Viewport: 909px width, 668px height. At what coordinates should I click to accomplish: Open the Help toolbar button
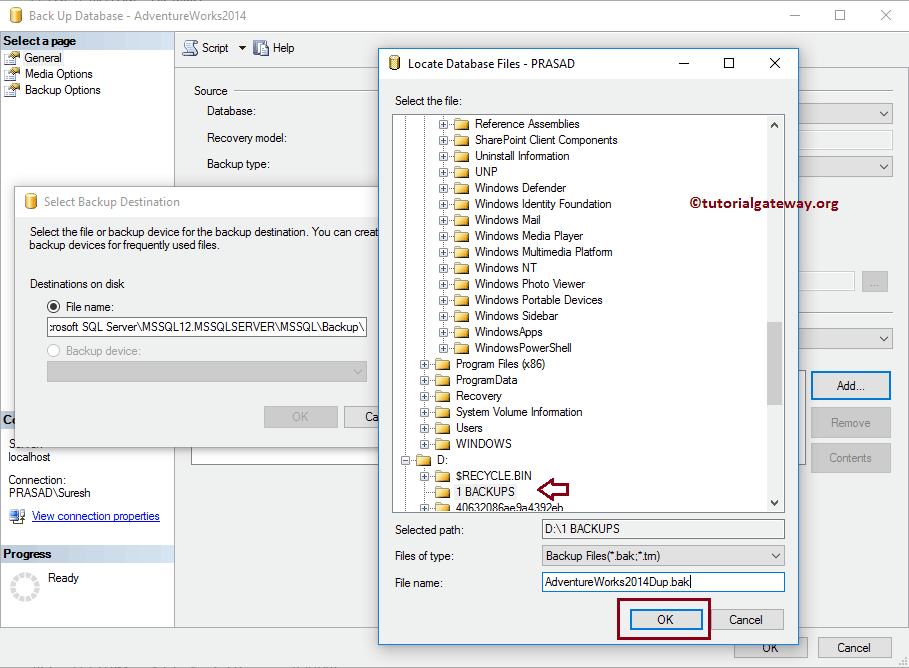274,48
